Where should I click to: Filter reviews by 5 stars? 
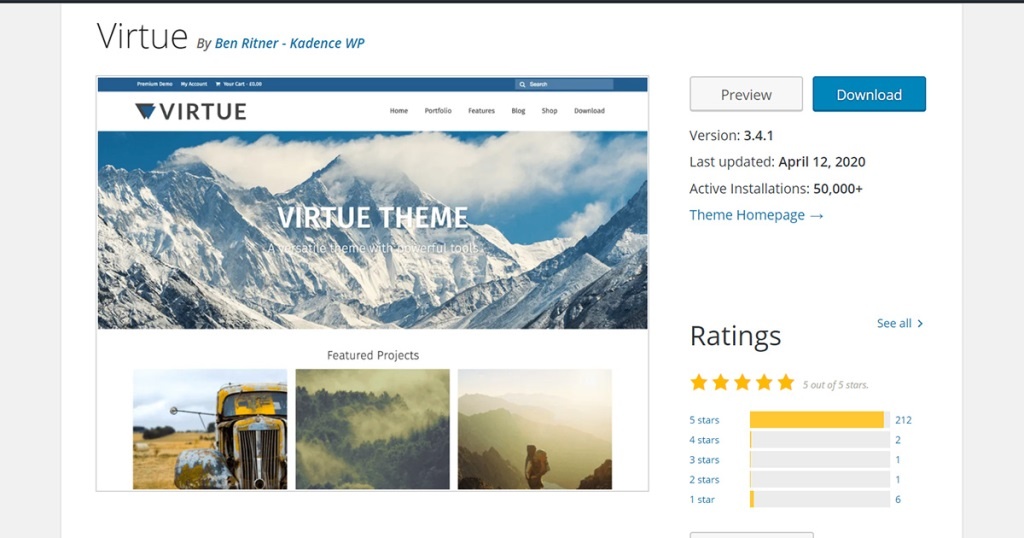pyautogui.click(x=704, y=420)
